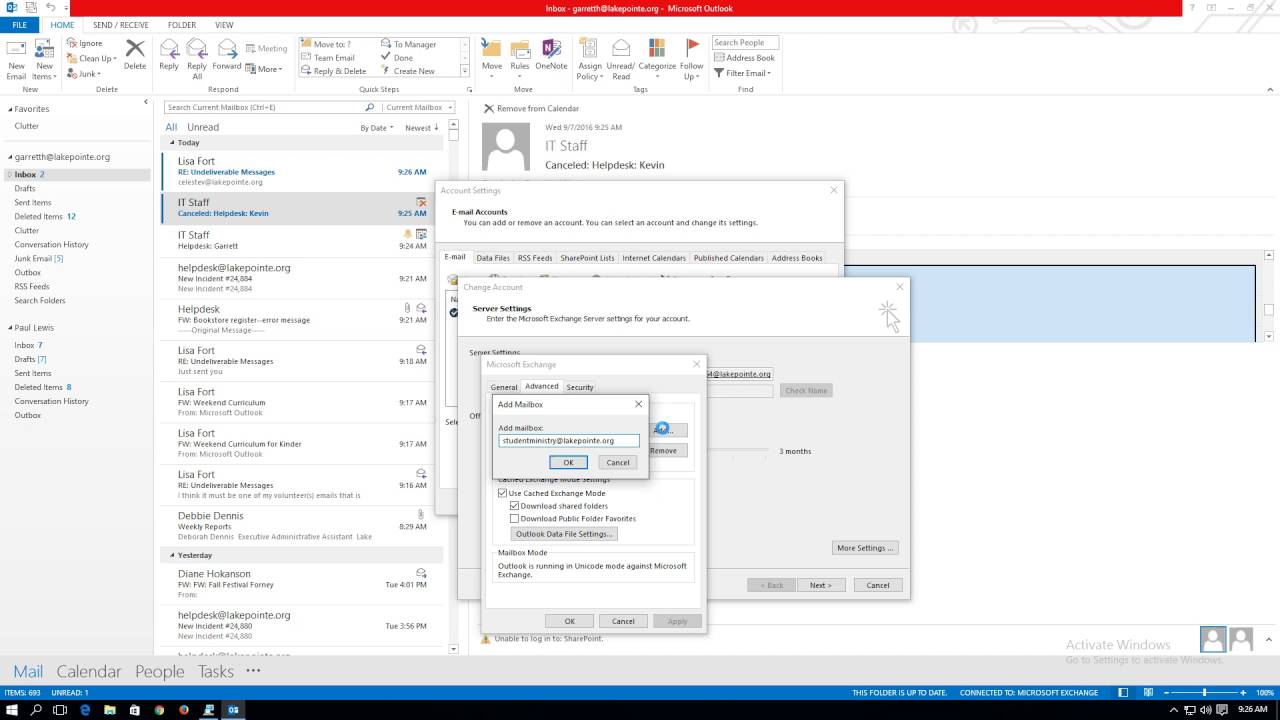This screenshot has height=720, width=1280.
Task: Open RSS Feeds tab in Account Settings
Action: coord(535,258)
